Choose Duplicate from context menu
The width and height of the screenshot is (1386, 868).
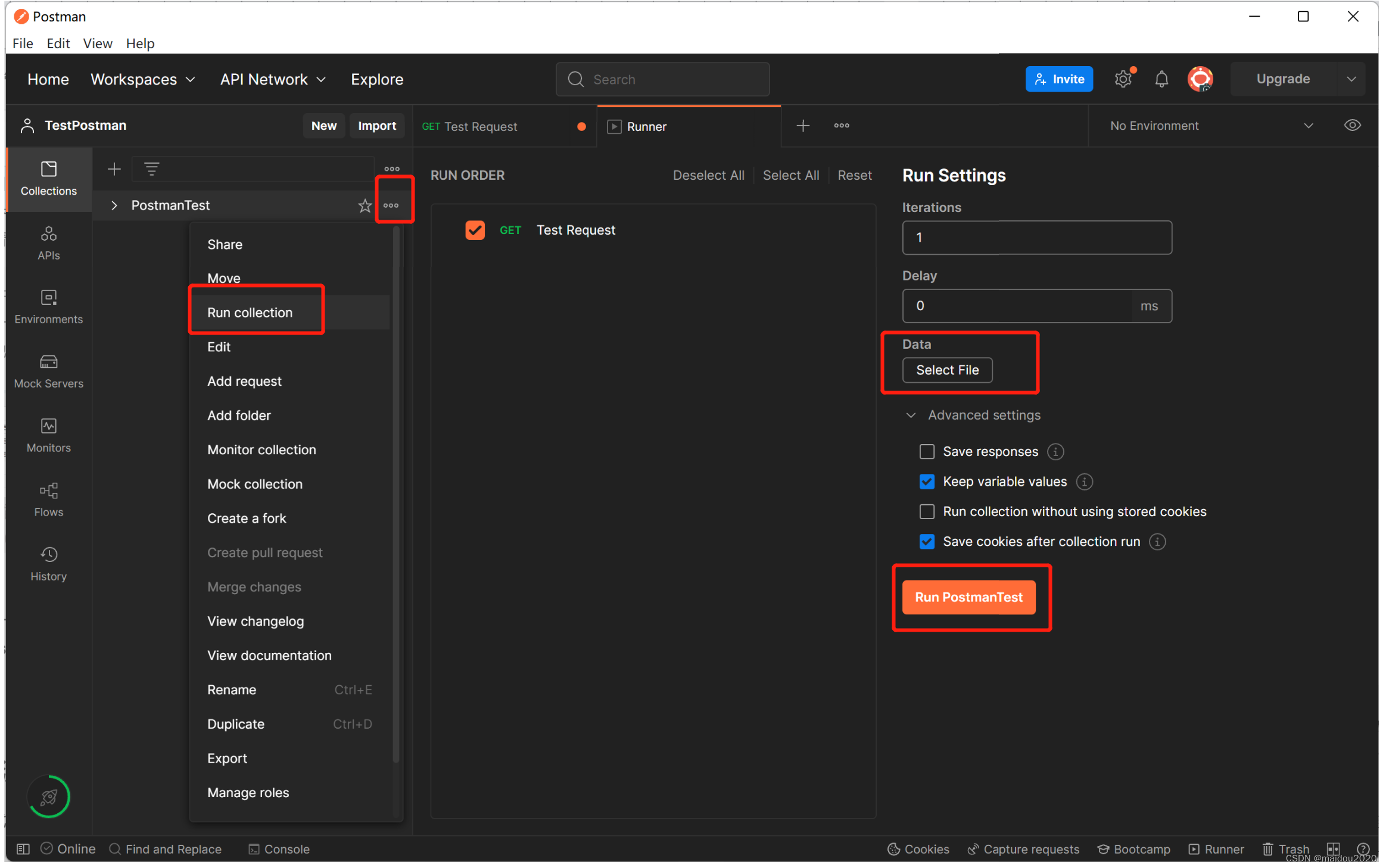pyautogui.click(x=290, y=725)
